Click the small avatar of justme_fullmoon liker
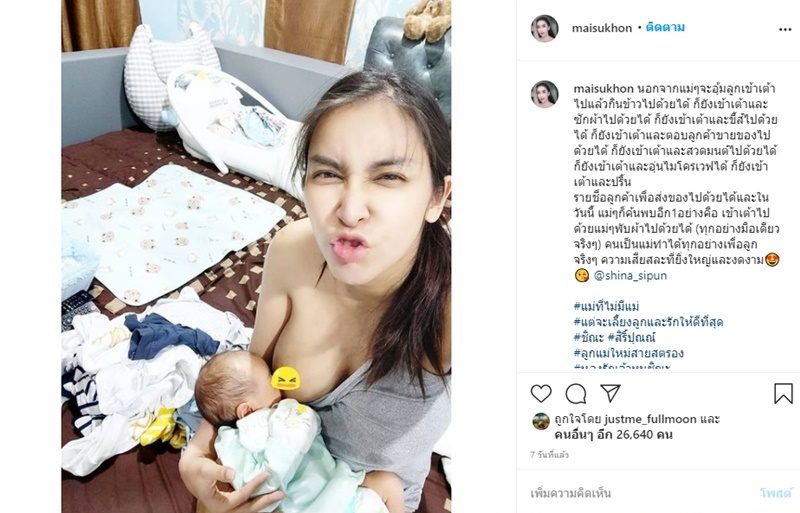The height and width of the screenshot is (513, 800). pos(541,421)
